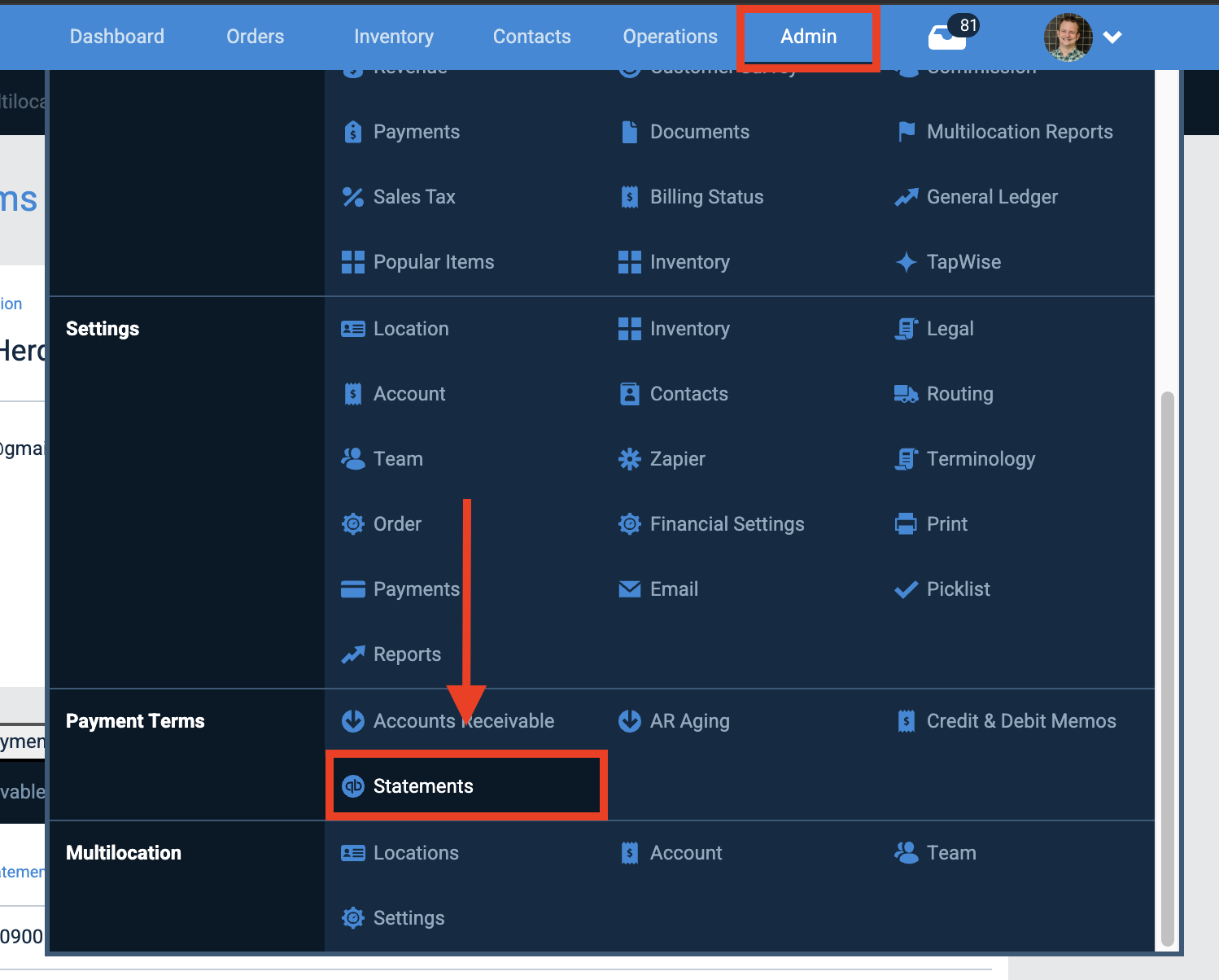Open the Dashboard tab
1219x980 pixels.
click(x=117, y=37)
